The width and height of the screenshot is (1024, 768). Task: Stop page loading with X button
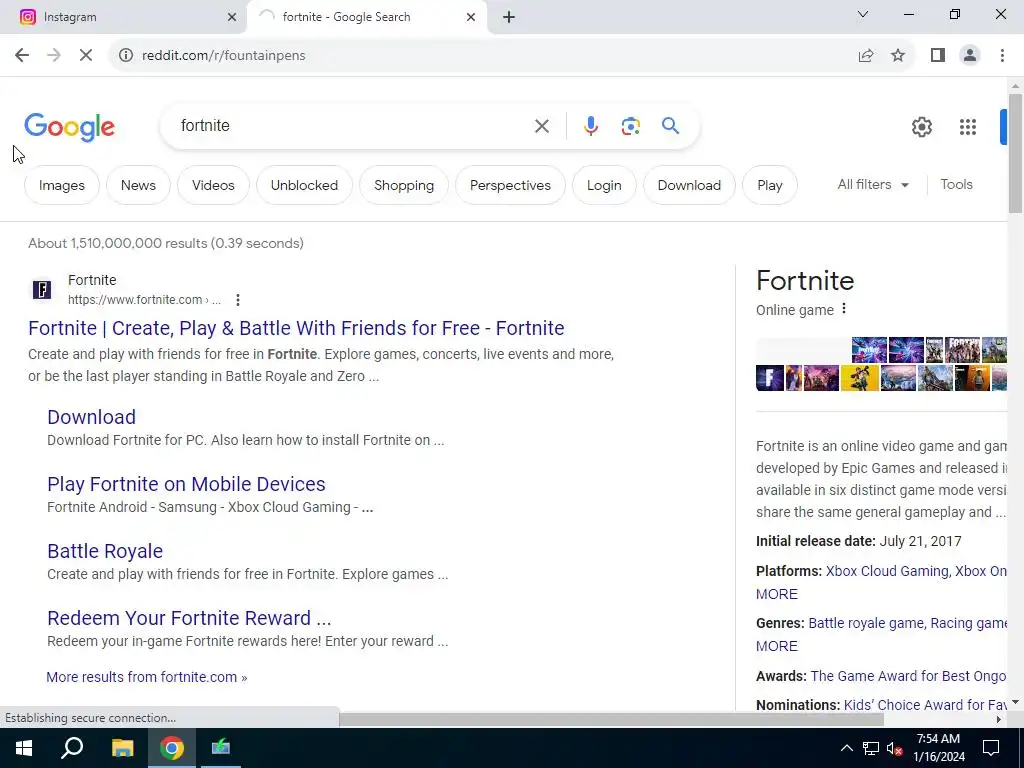click(x=86, y=56)
